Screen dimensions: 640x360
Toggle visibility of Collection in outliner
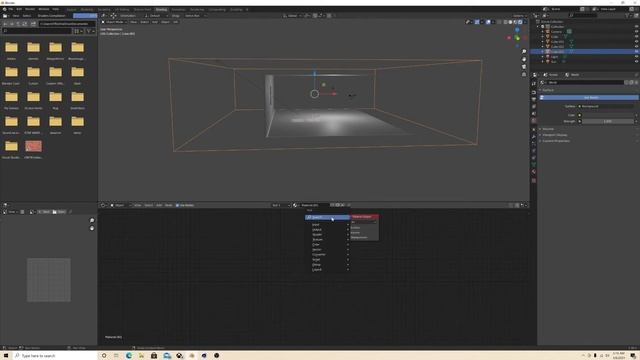point(636,27)
